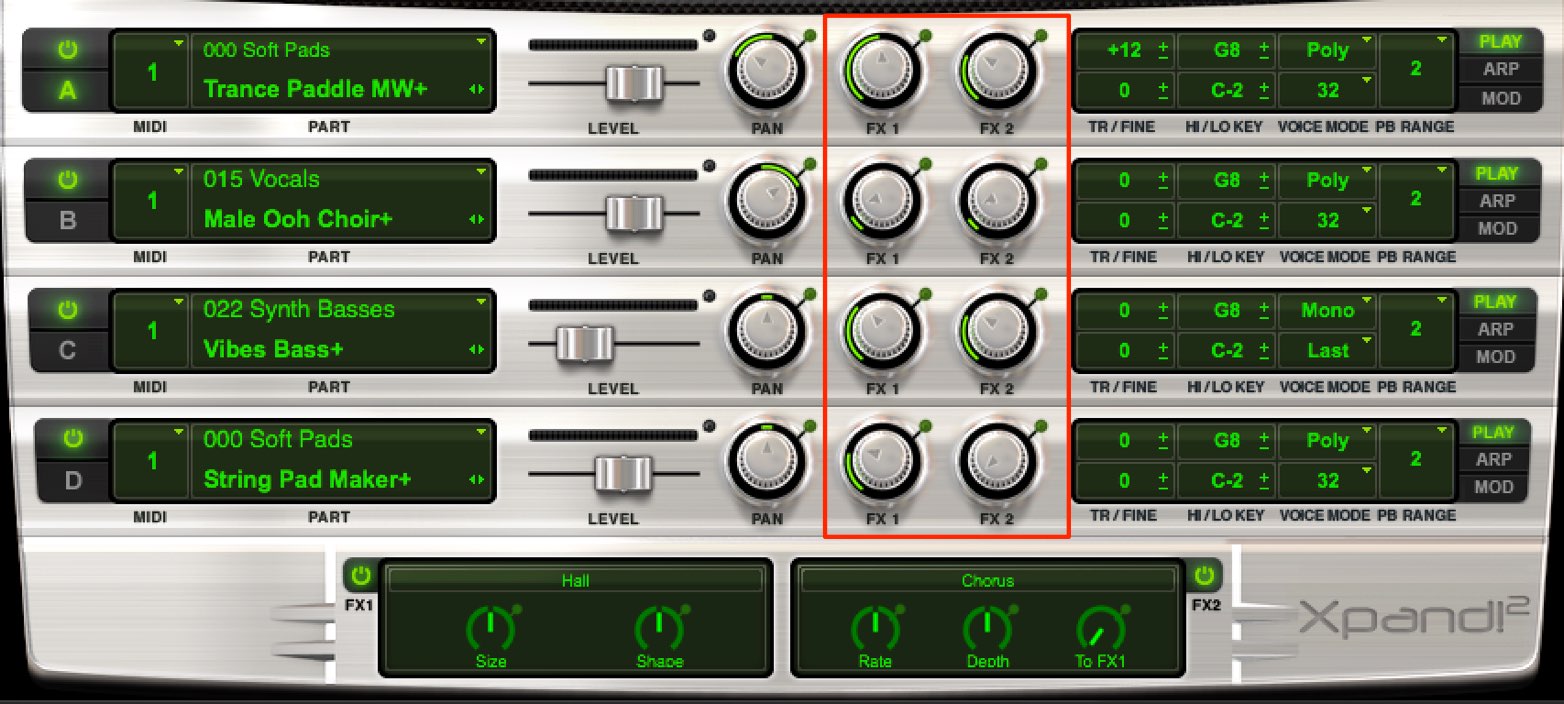Click the +12 transpose stepper for part A
The width and height of the screenshot is (1564, 704).
(1124, 50)
